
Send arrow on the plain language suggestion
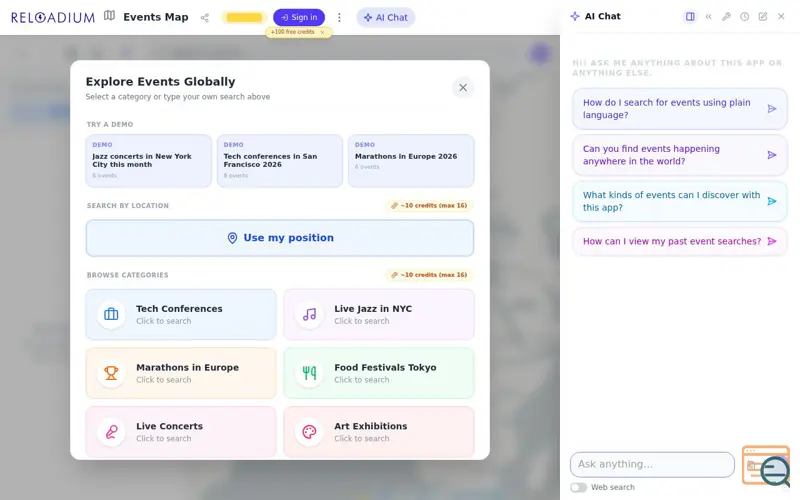tap(772, 109)
